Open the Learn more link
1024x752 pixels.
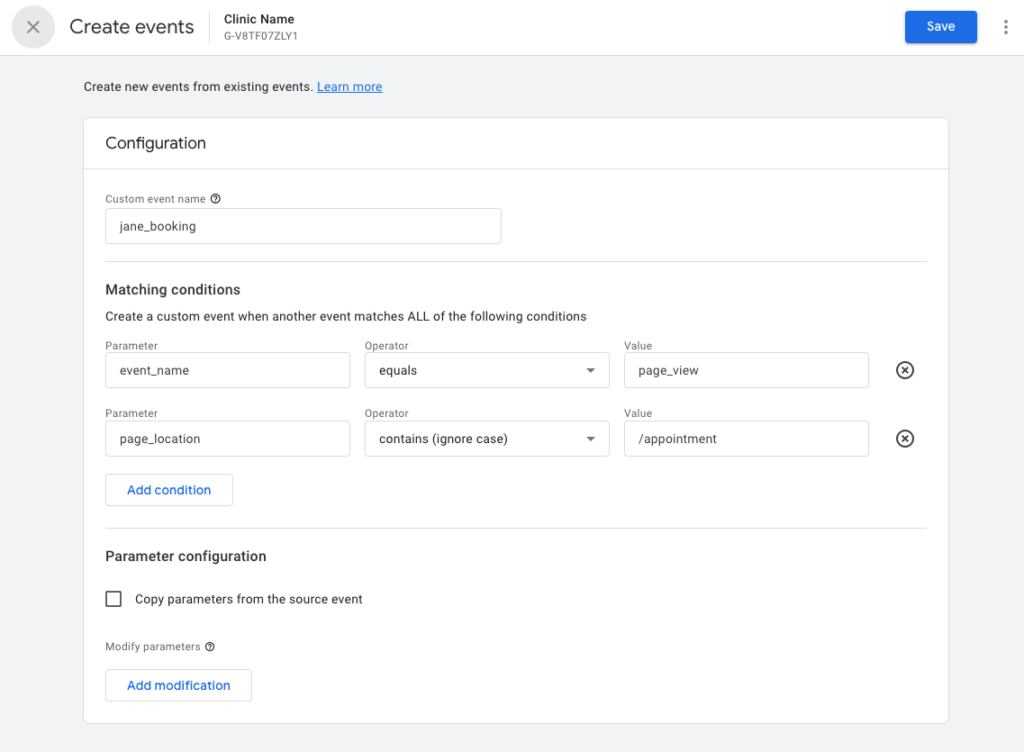(x=349, y=87)
